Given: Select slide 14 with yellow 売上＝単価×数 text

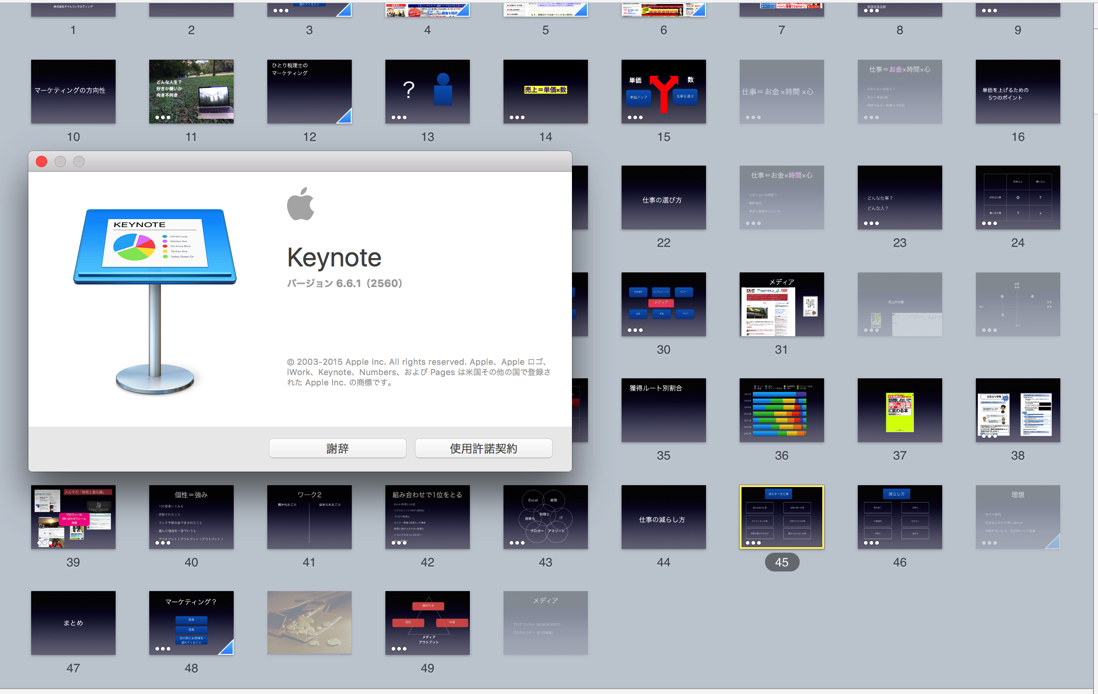Looking at the screenshot, I should pyautogui.click(x=545, y=91).
